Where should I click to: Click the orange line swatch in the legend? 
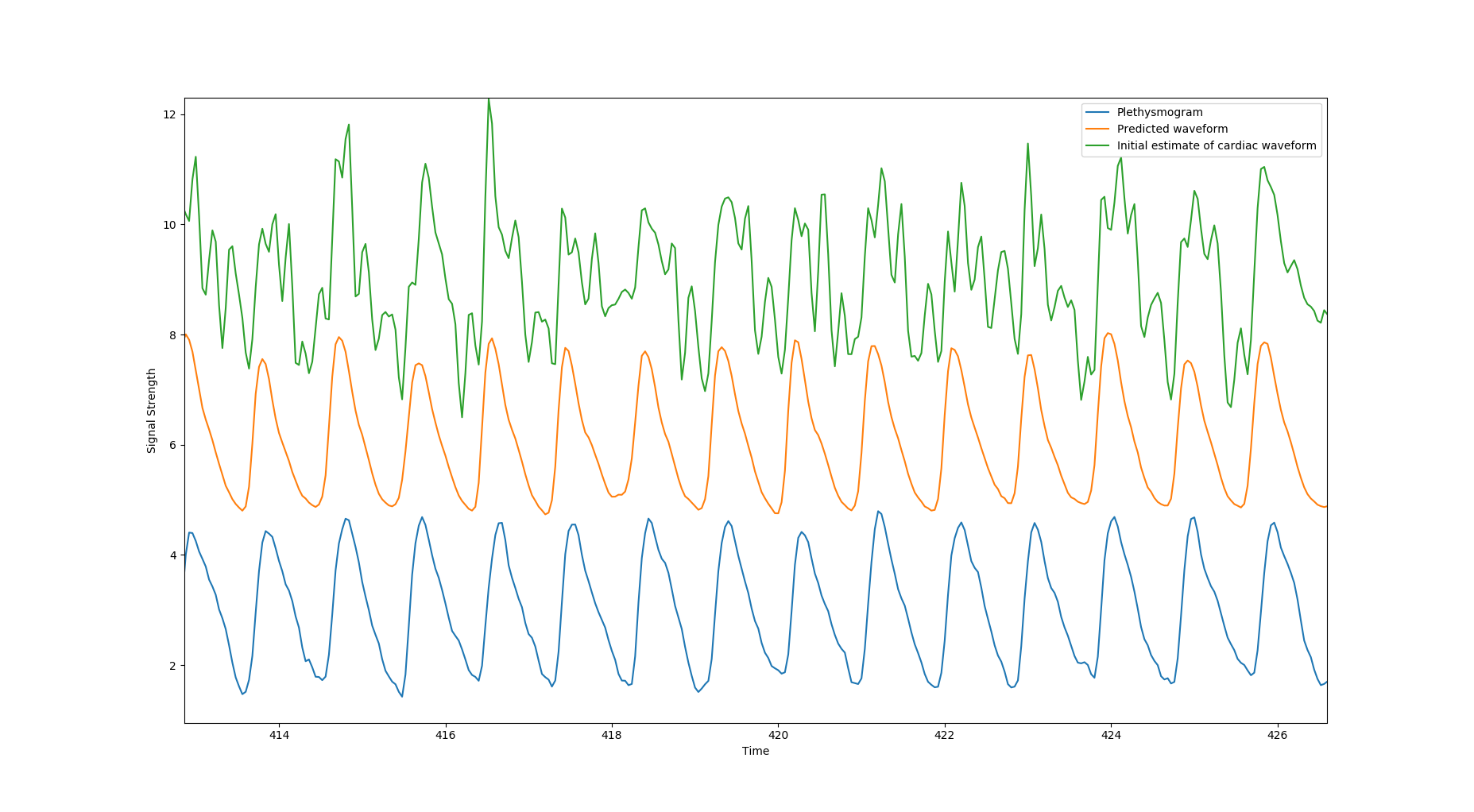pos(1097,130)
